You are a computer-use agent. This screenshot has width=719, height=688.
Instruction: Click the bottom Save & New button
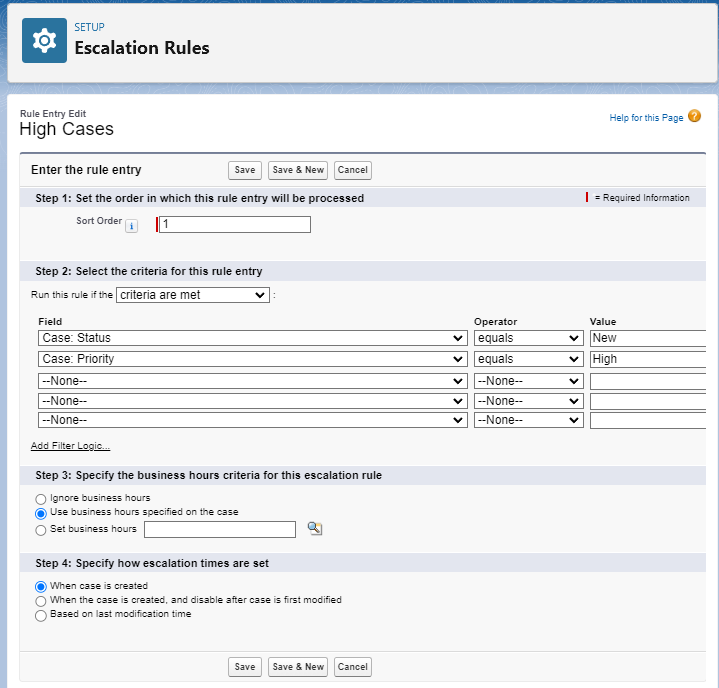coord(298,667)
